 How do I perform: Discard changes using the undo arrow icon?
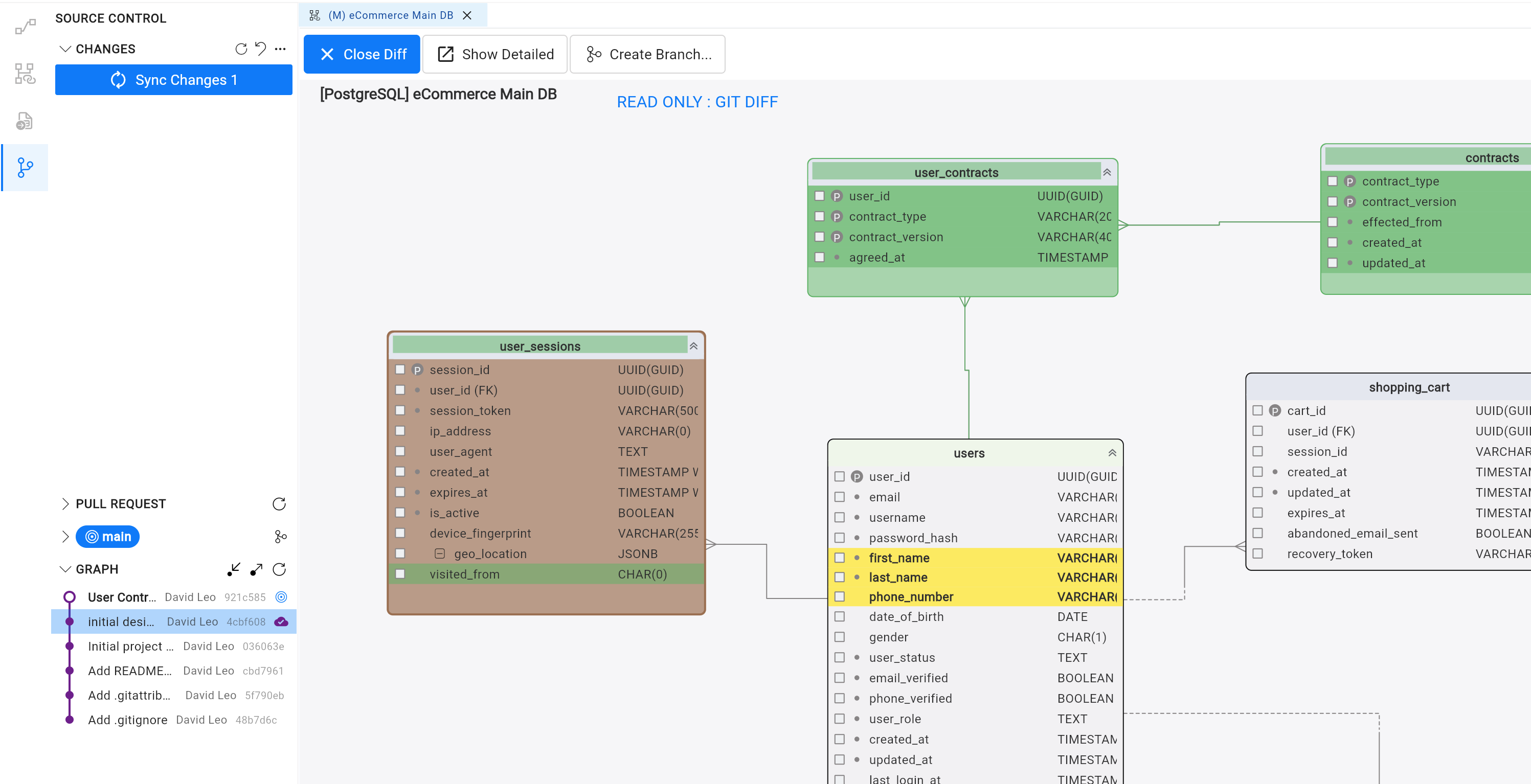(x=260, y=49)
